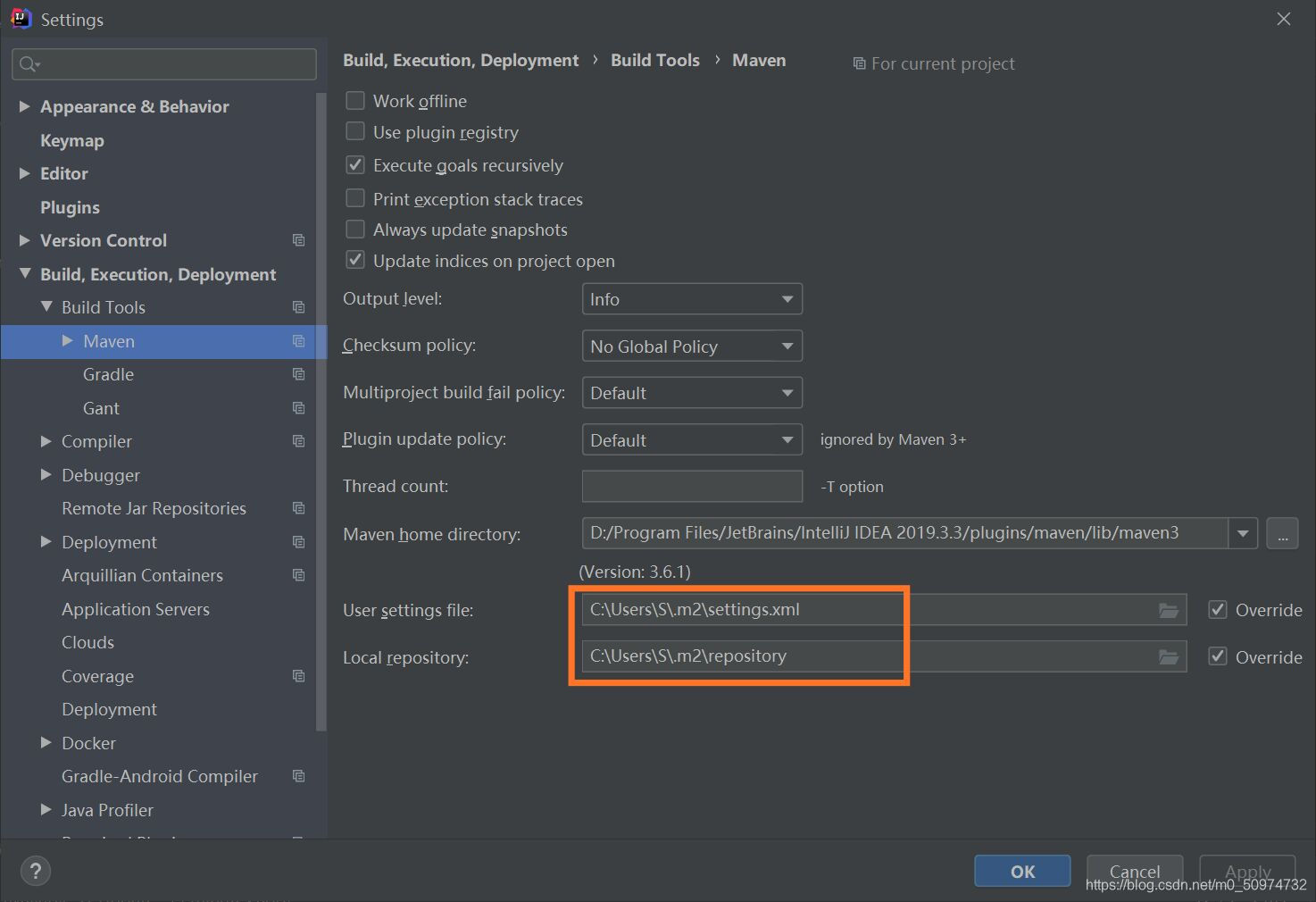Click 'Build, Execution, Deployment' breadcrumb

click(461, 60)
